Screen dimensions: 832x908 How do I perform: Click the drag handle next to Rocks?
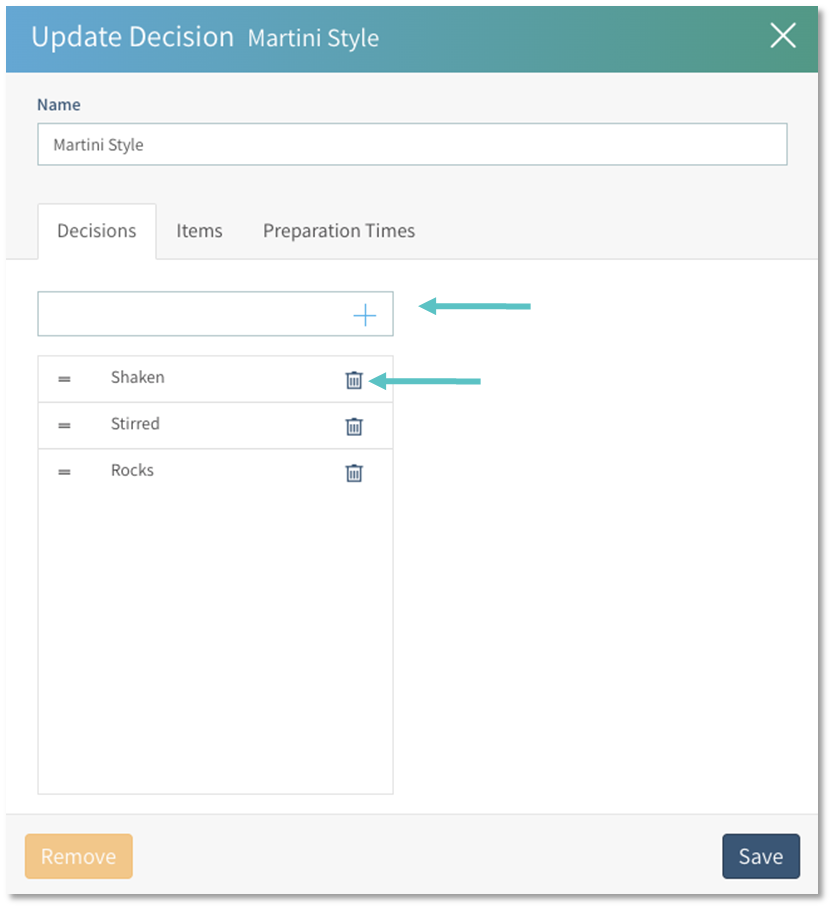(65, 471)
